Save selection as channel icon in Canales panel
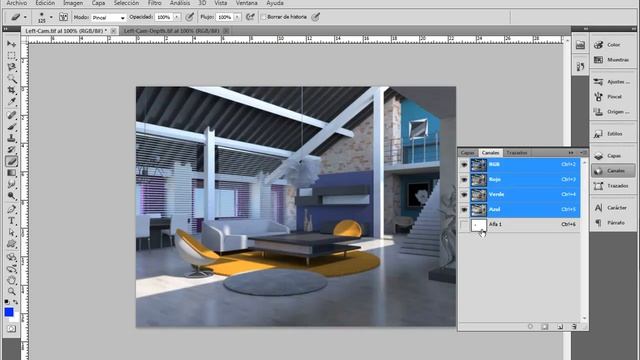This screenshot has height=360, width=640. pyautogui.click(x=545, y=327)
